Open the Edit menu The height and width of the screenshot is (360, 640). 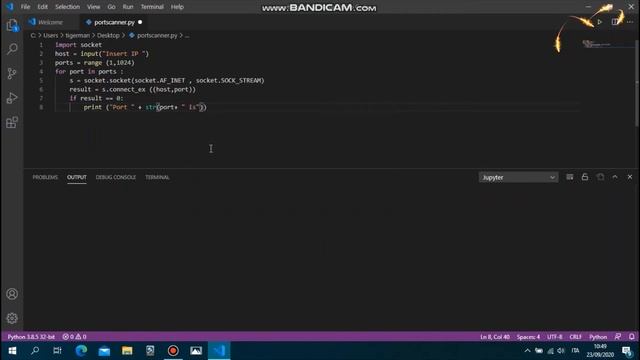point(42,7)
